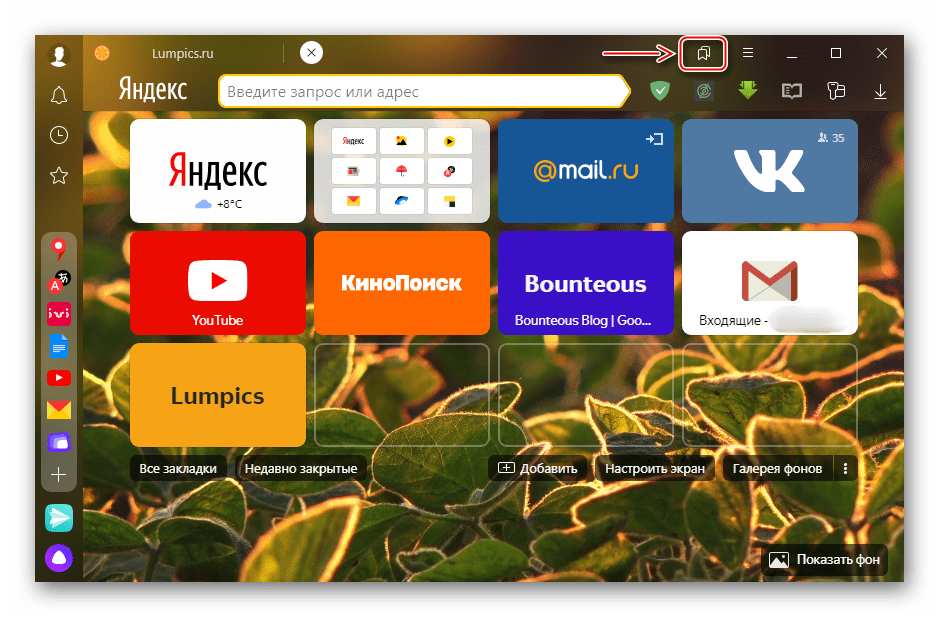Open the profile avatar in sidebar

(x=59, y=55)
